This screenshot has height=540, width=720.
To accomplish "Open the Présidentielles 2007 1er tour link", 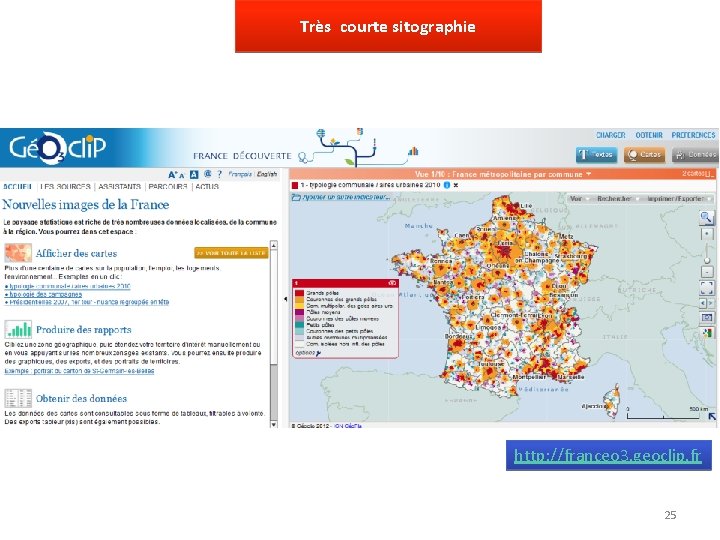I will [x=87, y=302].
